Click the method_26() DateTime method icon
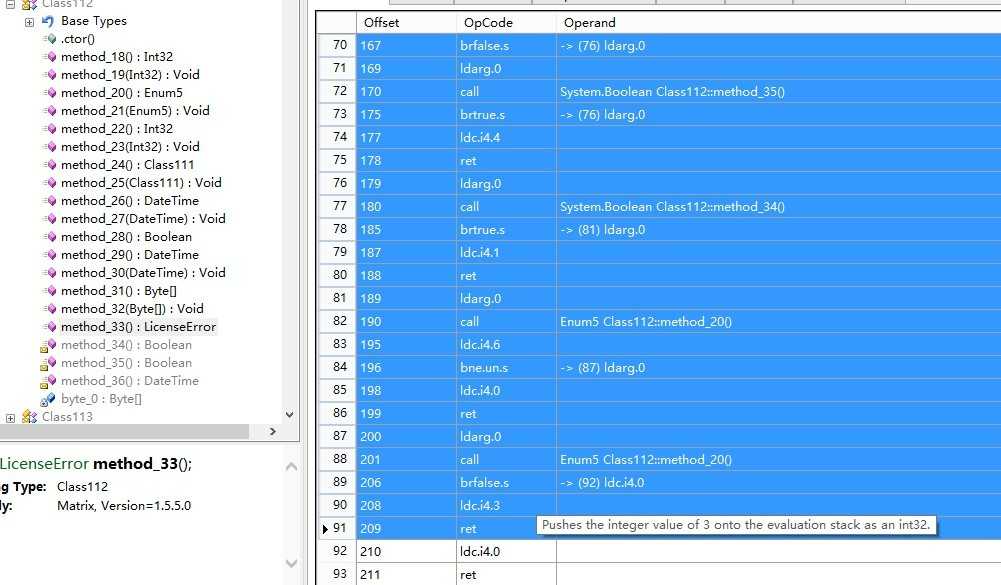Image resolution: width=1001 pixels, height=585 pixels. point(50,201)
